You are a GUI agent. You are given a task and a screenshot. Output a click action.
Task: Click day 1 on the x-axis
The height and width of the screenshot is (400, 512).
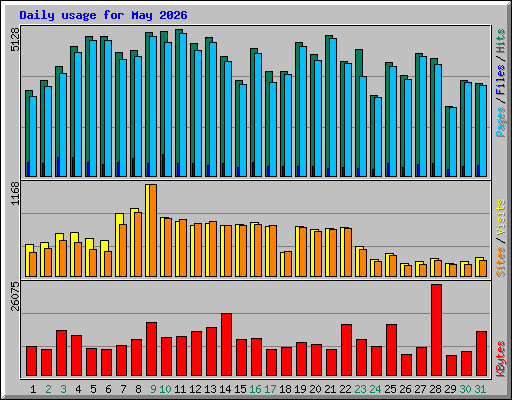33,389
